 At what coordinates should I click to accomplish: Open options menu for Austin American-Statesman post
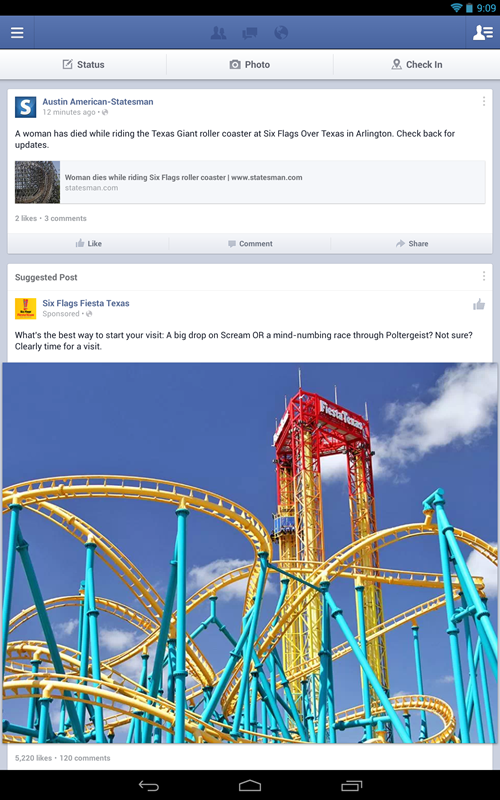tap(483, 102)
